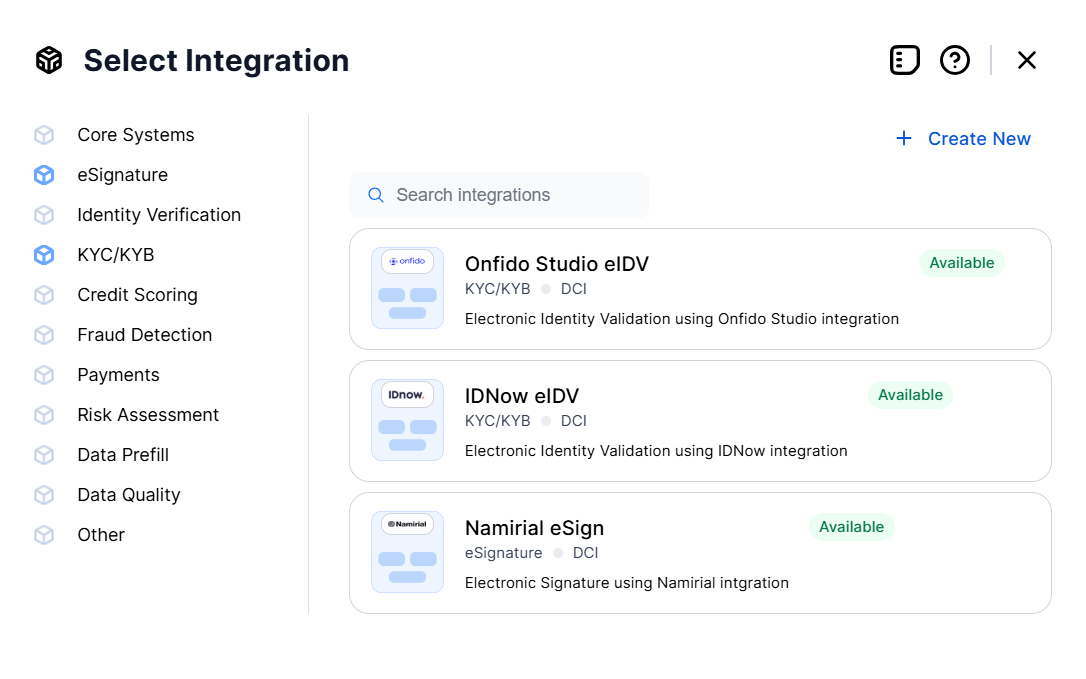Select the Onfido Studio eIDV integration title

557,264
